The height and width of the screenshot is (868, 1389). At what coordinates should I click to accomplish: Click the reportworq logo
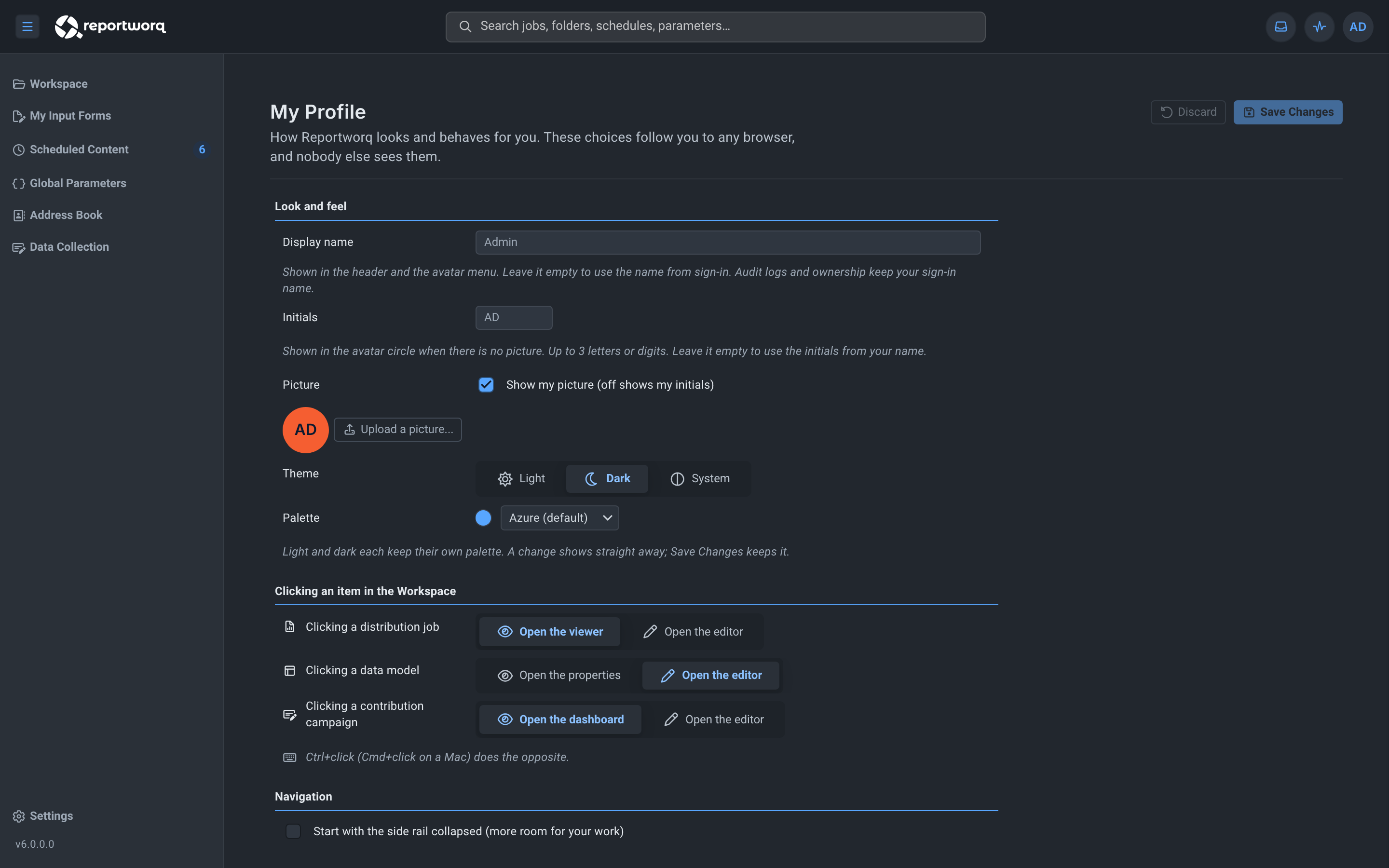click(x=110, y=27)
